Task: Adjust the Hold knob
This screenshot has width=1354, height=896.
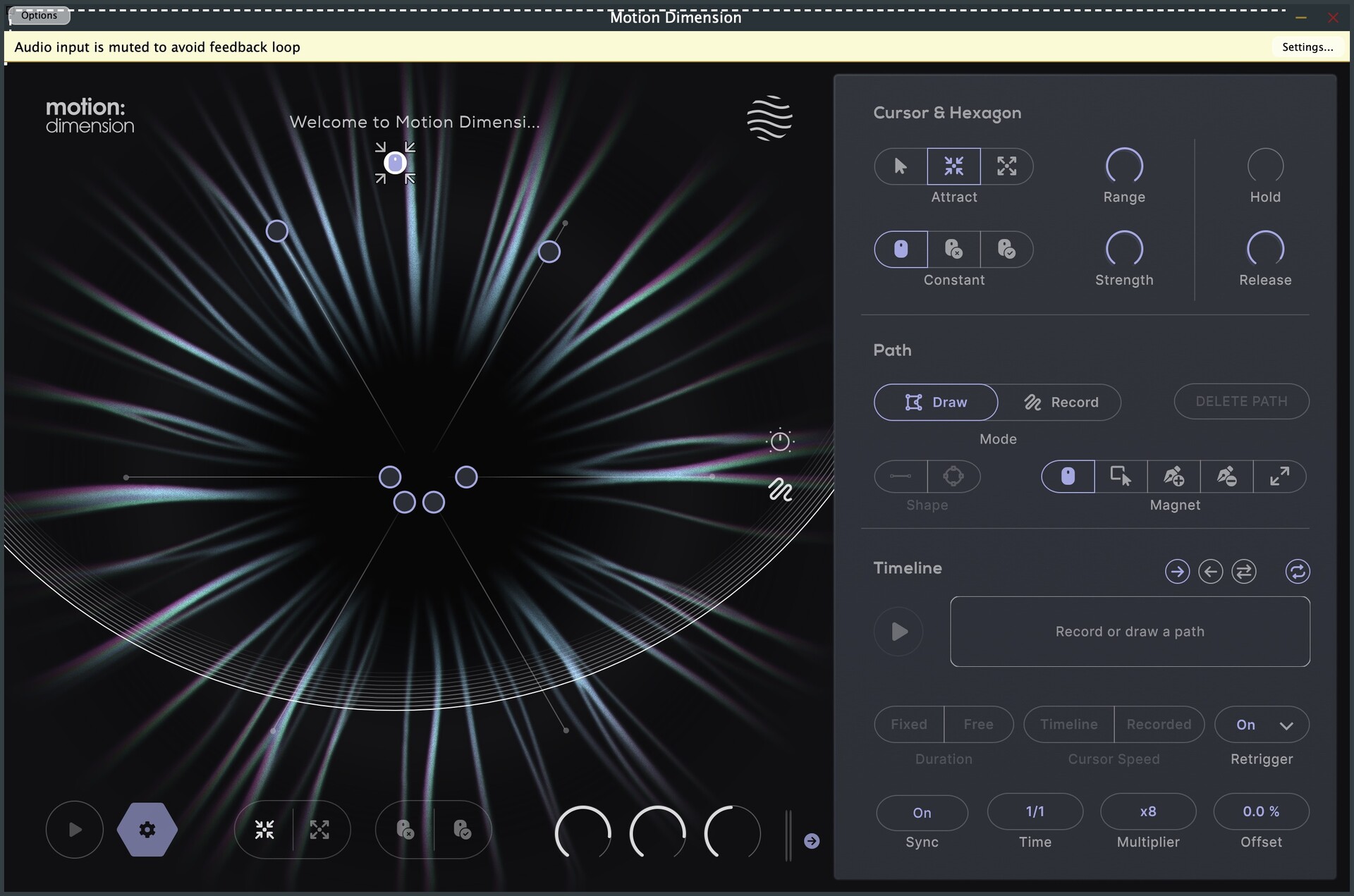Action: 1265,166
